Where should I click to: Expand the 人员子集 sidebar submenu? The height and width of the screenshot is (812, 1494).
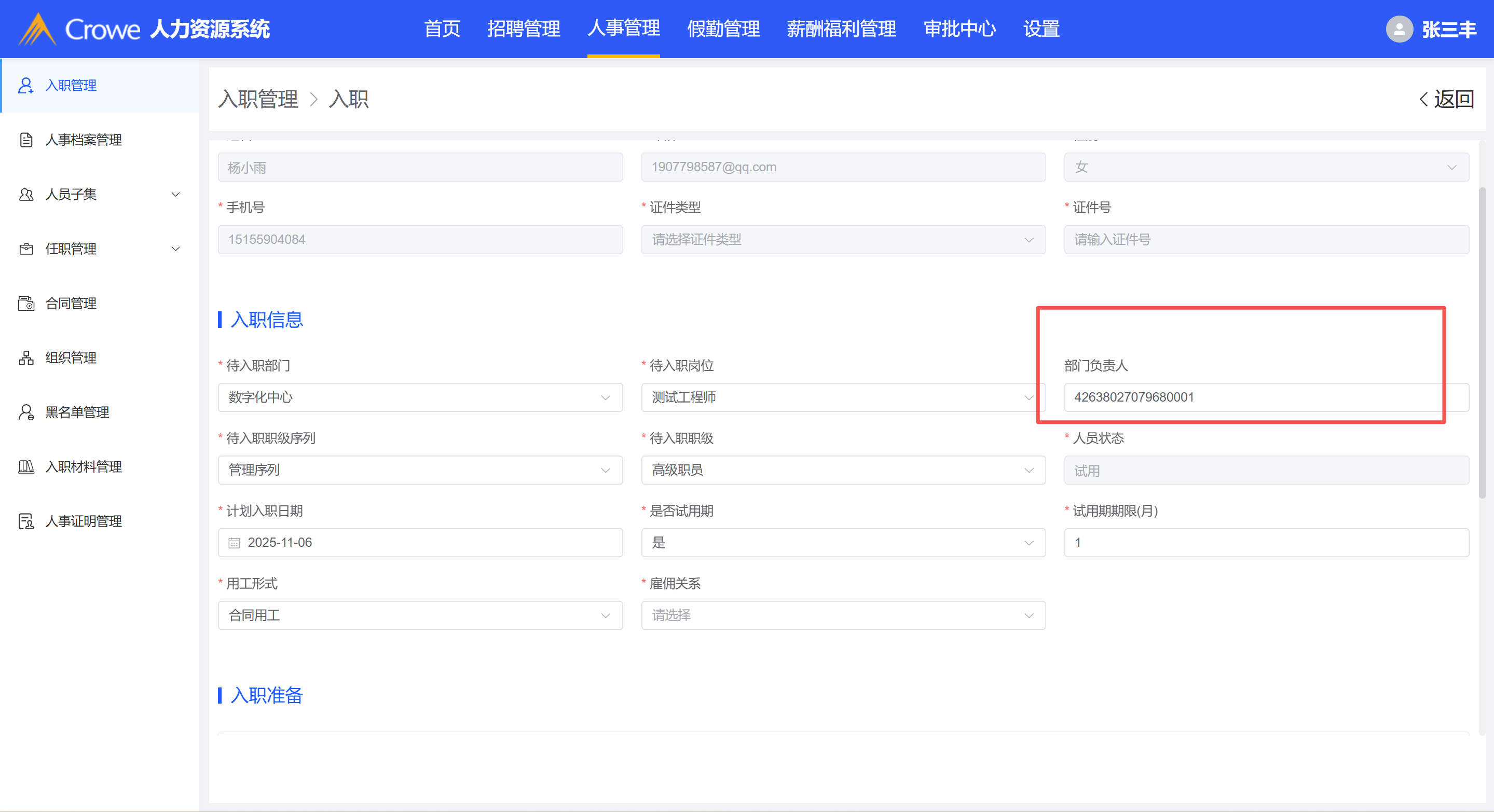coord(175,194)
